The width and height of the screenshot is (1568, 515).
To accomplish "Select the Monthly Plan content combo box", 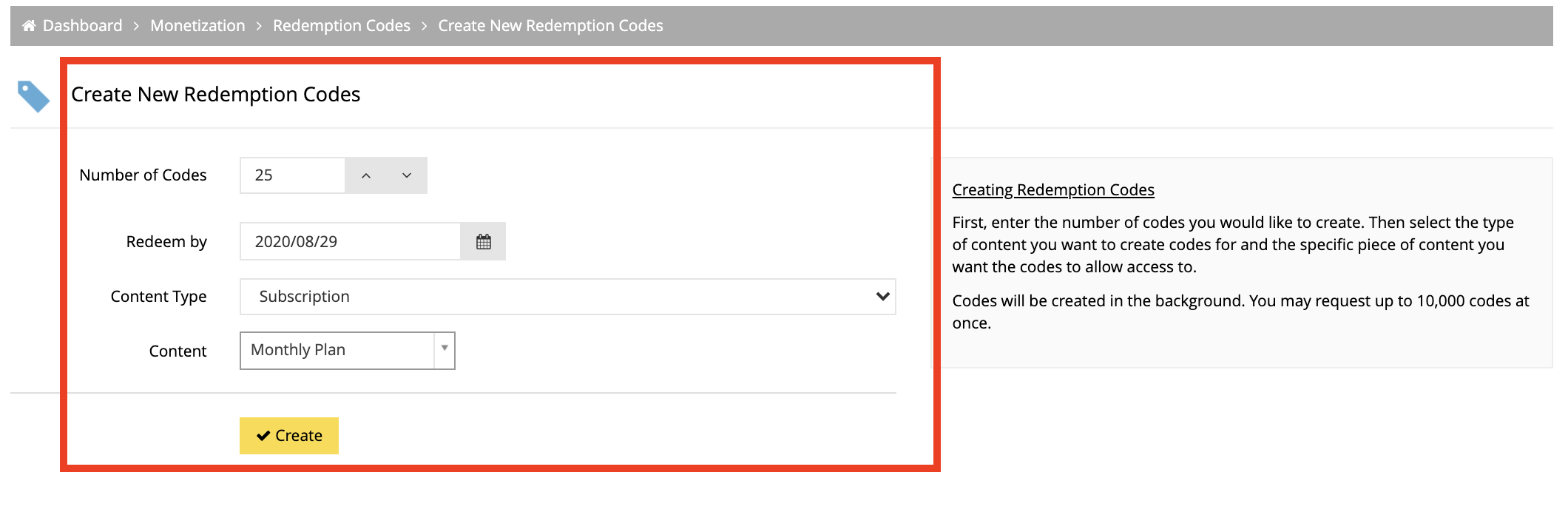I will [348, 351].
